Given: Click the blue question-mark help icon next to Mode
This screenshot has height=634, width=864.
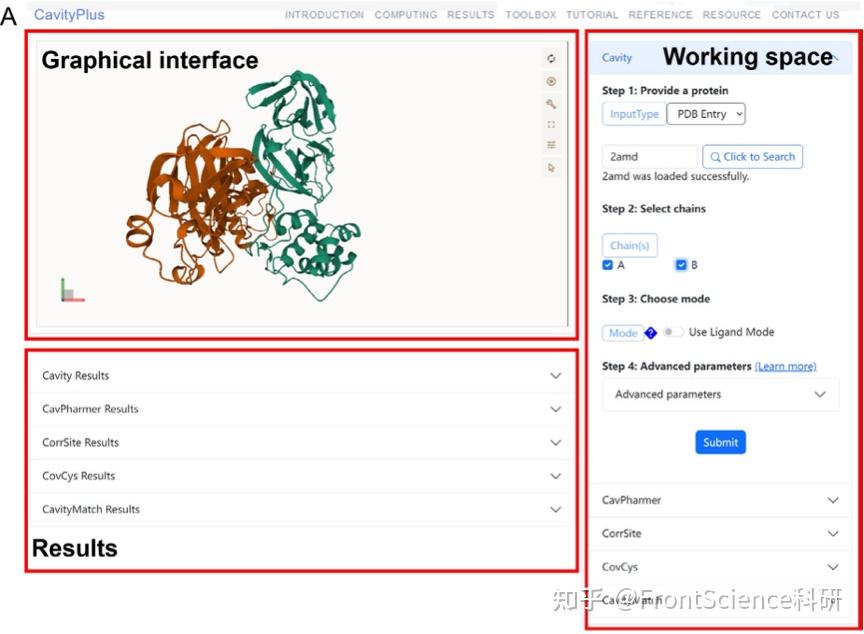Looking at the screenshot, I should pyautogui.click(x=651, y=333).
